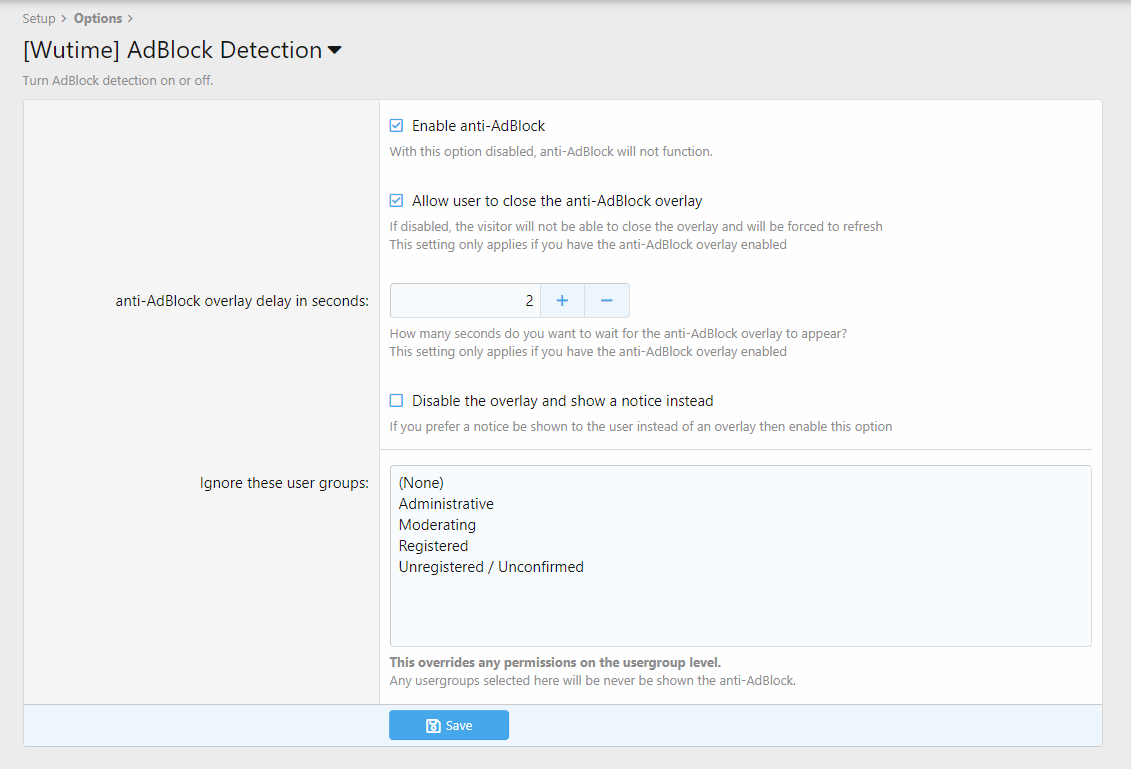Increase overlay delay with plus button
This screenshot has height=769, width=1131.
(562, 301)
